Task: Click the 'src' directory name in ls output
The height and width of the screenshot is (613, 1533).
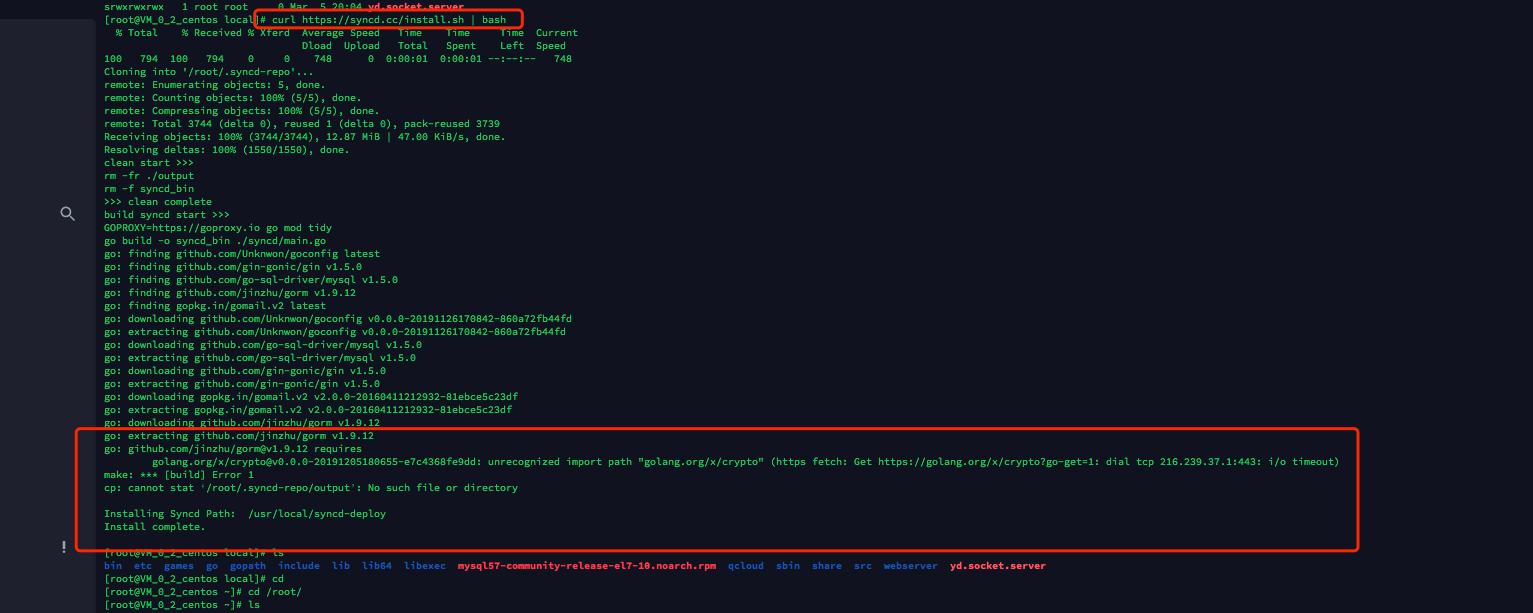Action: coord(863,566)
